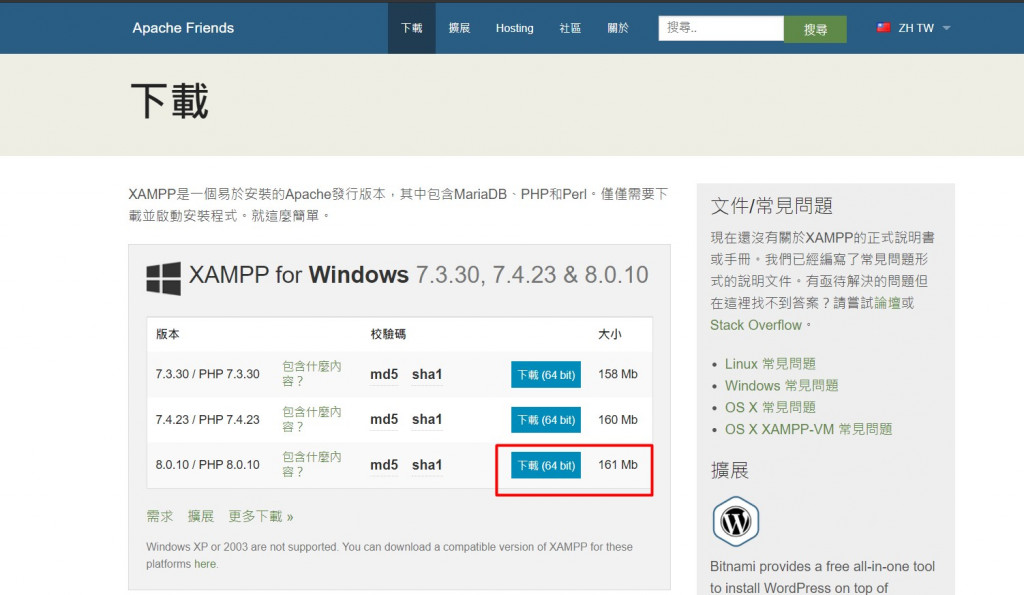1024x595 pixels.
Task: Open the 下載 navigation tab
Action: point(411,28)
